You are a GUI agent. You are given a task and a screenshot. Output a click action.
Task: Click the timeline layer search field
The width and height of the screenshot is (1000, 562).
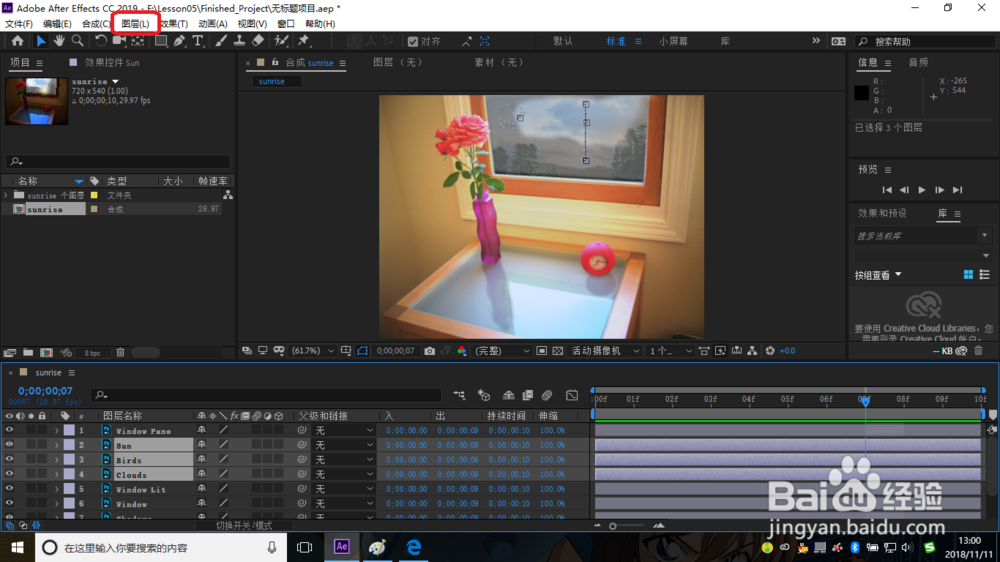coord(267,396)
